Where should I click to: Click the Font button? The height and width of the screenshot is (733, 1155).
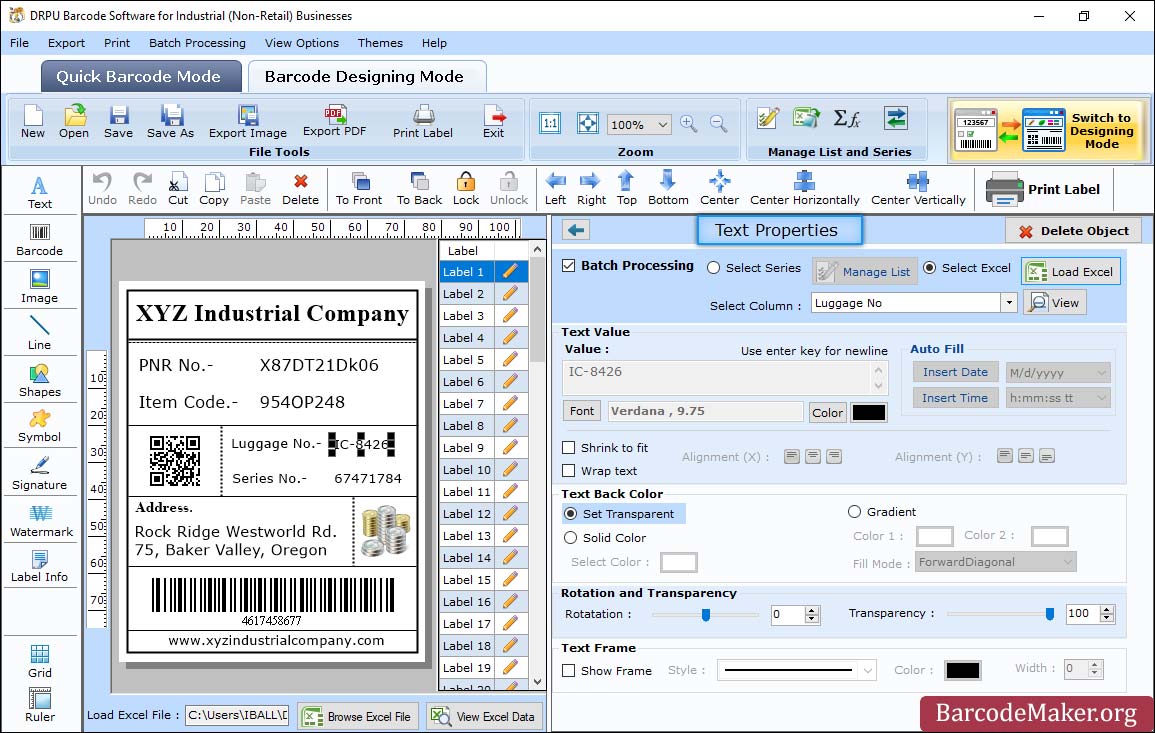click(x=582, y=411)
